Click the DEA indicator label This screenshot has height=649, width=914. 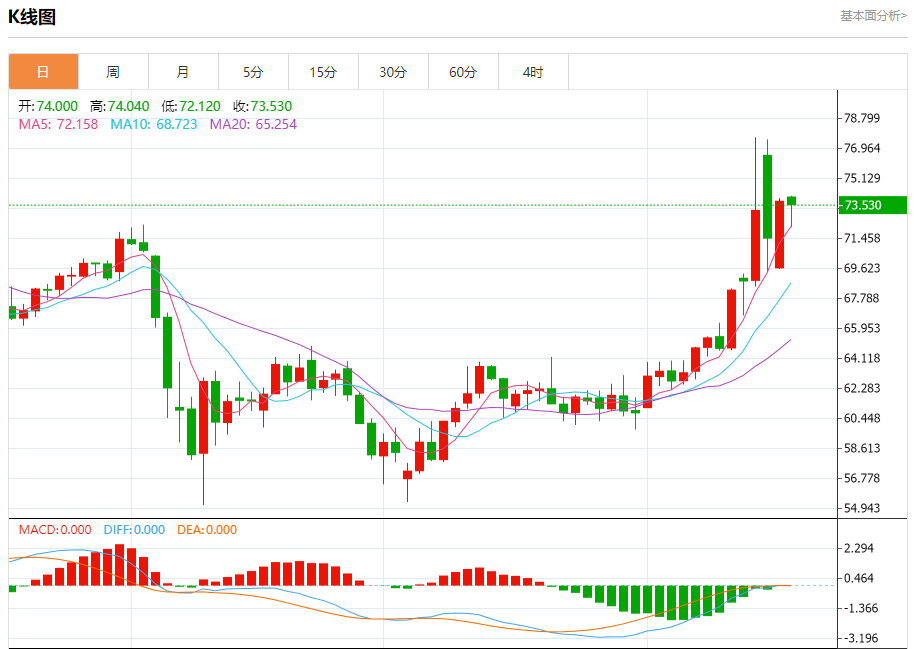[209, 530]
